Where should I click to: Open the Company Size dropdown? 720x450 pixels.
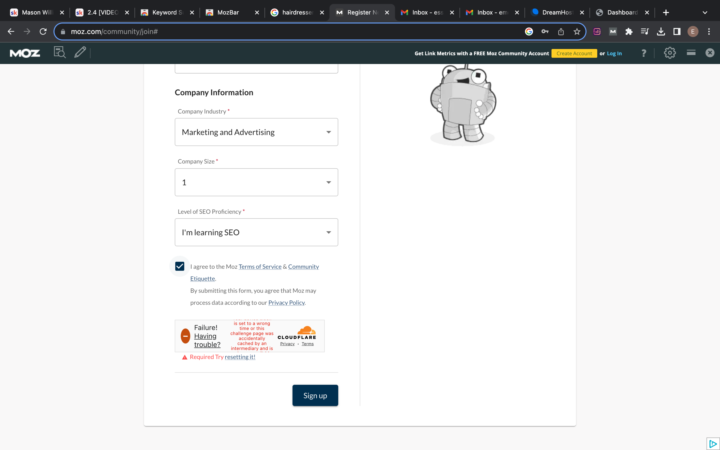tap(256, 182)
